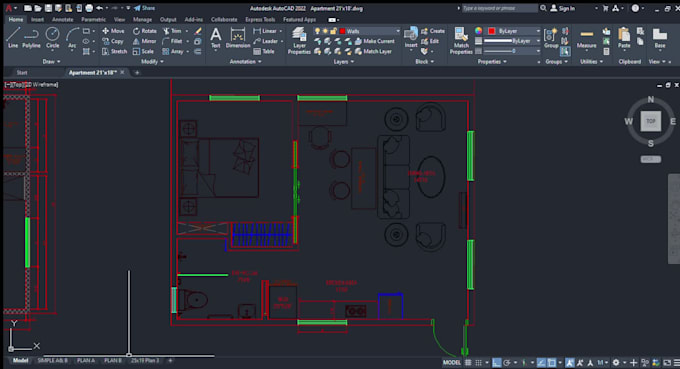
Task: Click Make Current layer button
Action: pyautogui.click(x=375, y=41)
